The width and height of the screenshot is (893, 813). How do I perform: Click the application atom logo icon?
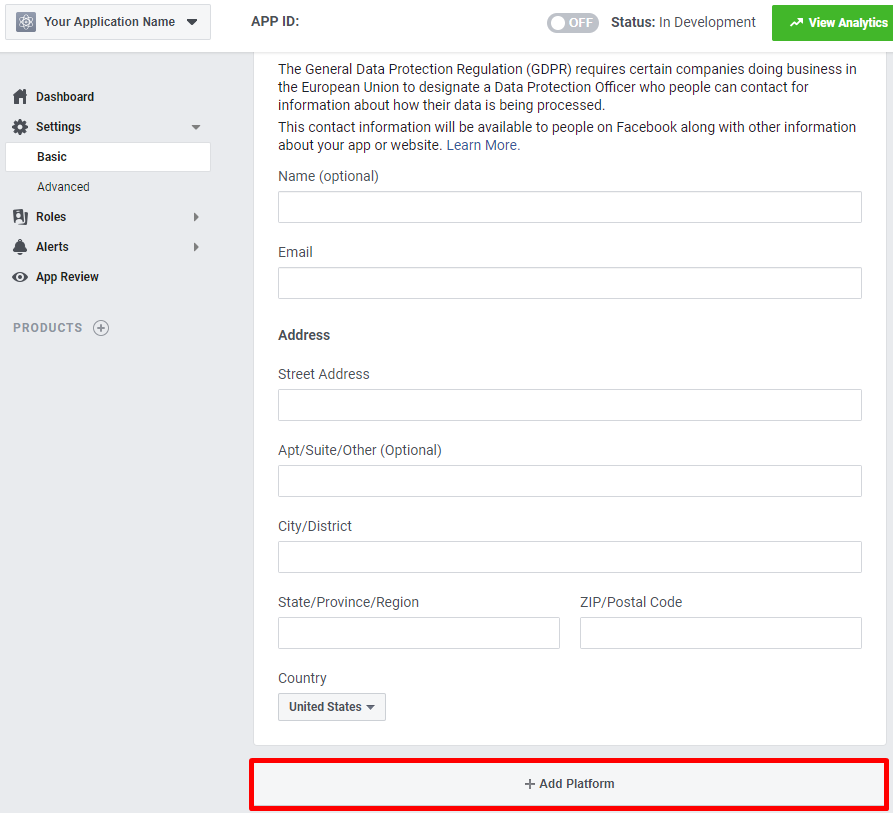26,22
